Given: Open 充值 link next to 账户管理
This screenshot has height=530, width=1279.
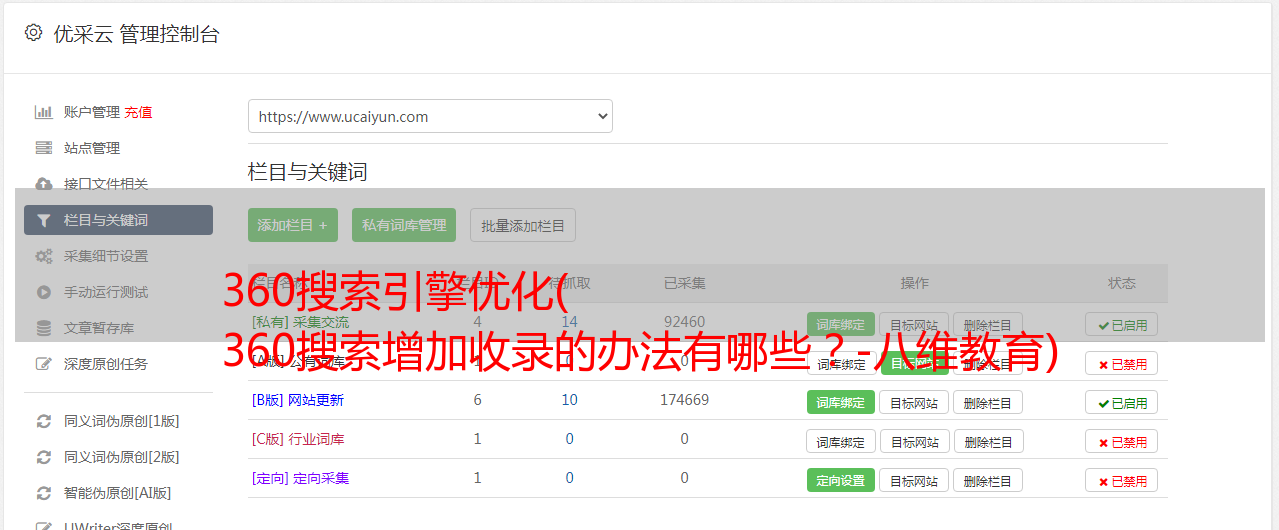Looking at the screenshot, I should 139,112.
